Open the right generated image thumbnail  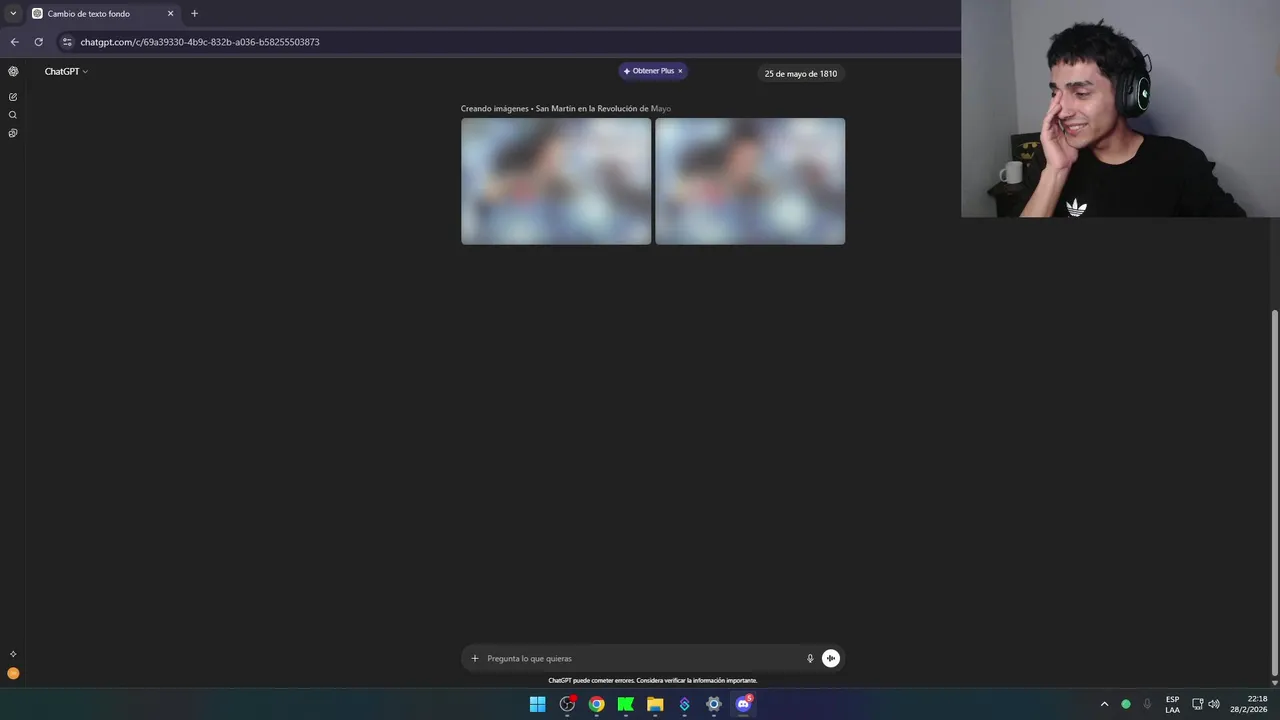coord(750,181)
